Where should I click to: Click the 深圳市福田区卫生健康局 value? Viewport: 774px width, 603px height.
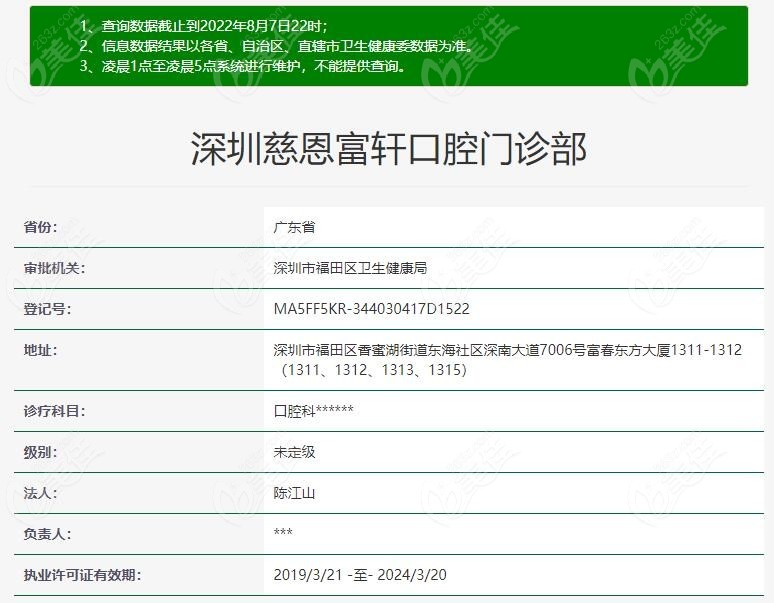(x=350, y=268)
